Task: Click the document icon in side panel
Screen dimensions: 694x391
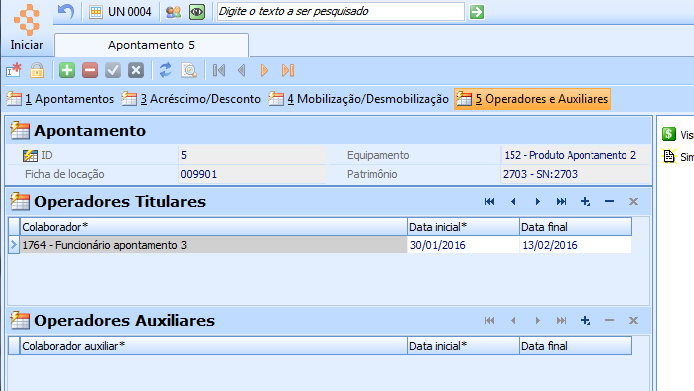Action: pos(669,156)
